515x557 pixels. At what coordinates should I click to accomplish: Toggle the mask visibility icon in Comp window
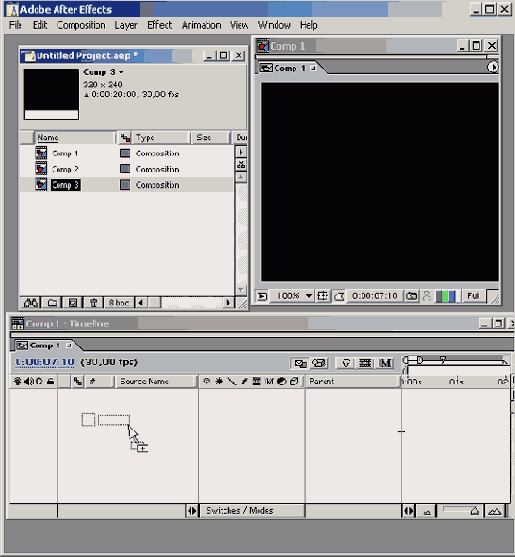[339, 296]
